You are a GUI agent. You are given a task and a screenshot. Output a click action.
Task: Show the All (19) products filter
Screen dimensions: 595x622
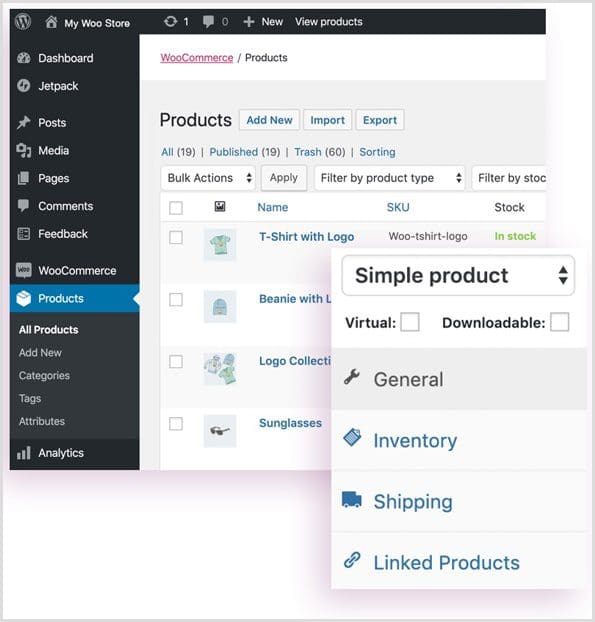tap(178, 152)
